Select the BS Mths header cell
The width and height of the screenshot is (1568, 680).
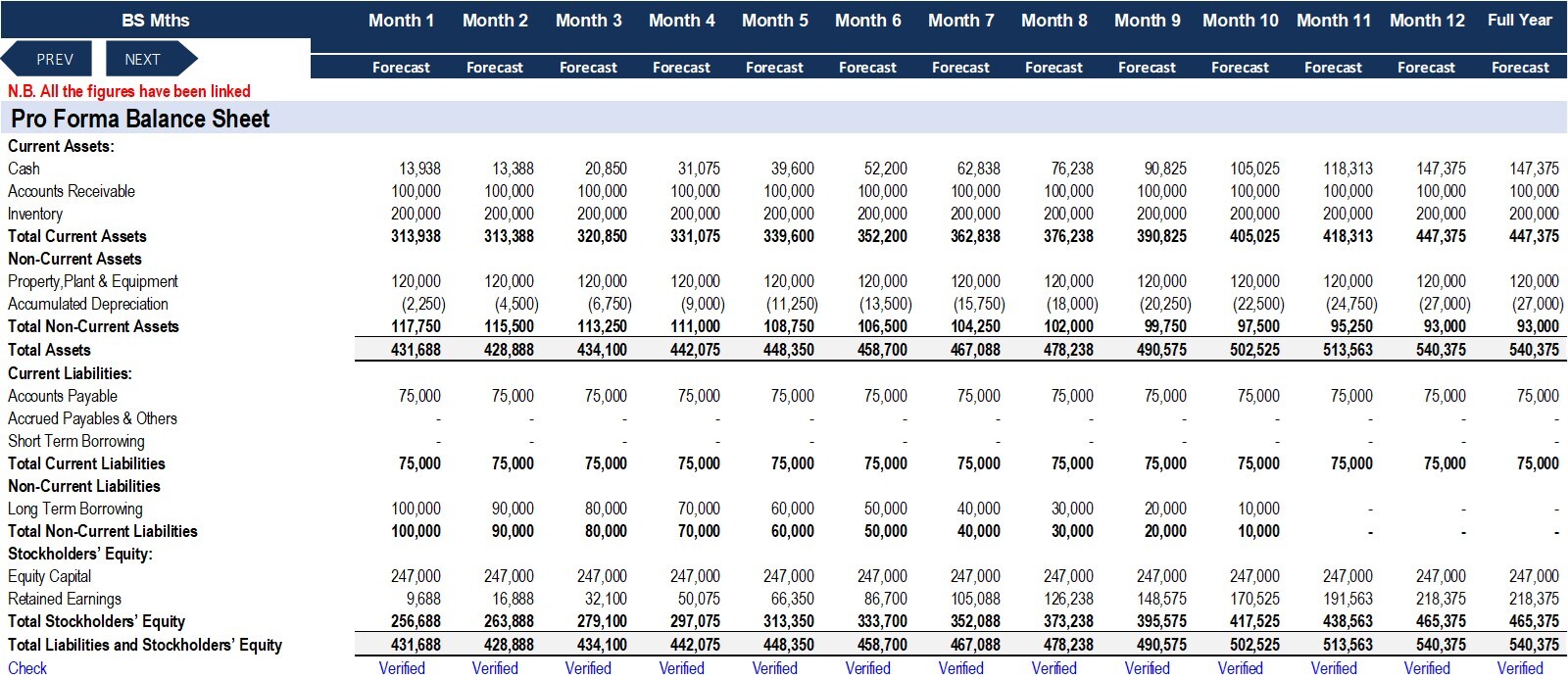(x=156, y=20)
